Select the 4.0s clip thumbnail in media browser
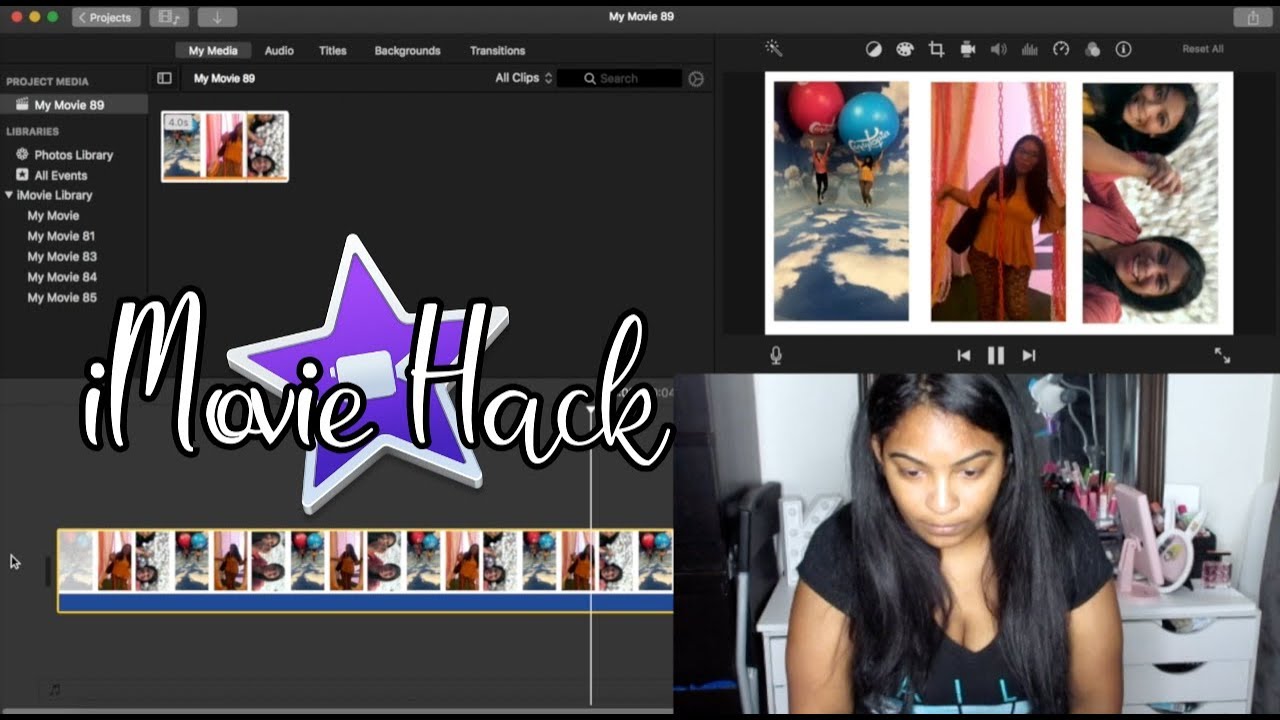 (225, 146)
